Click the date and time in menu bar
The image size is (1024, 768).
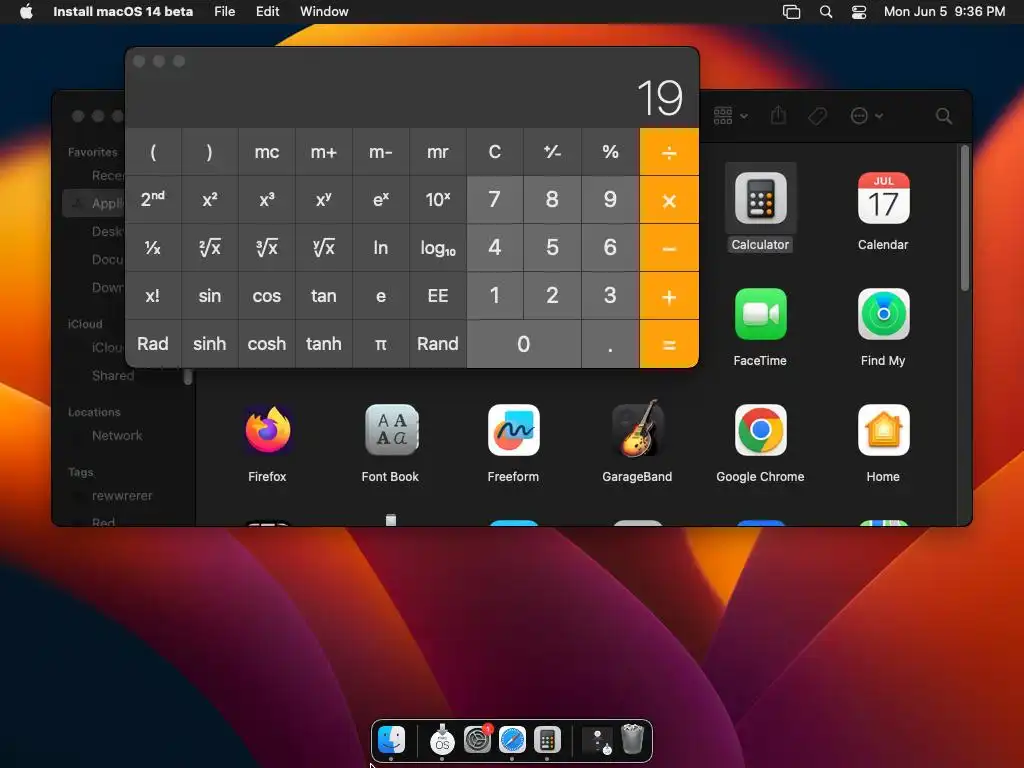click(x=944, y=11)
